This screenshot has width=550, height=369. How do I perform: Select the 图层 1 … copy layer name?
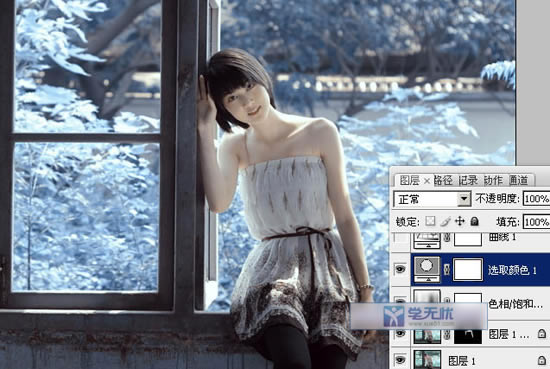pyautogui.click(x=509, y=334)
